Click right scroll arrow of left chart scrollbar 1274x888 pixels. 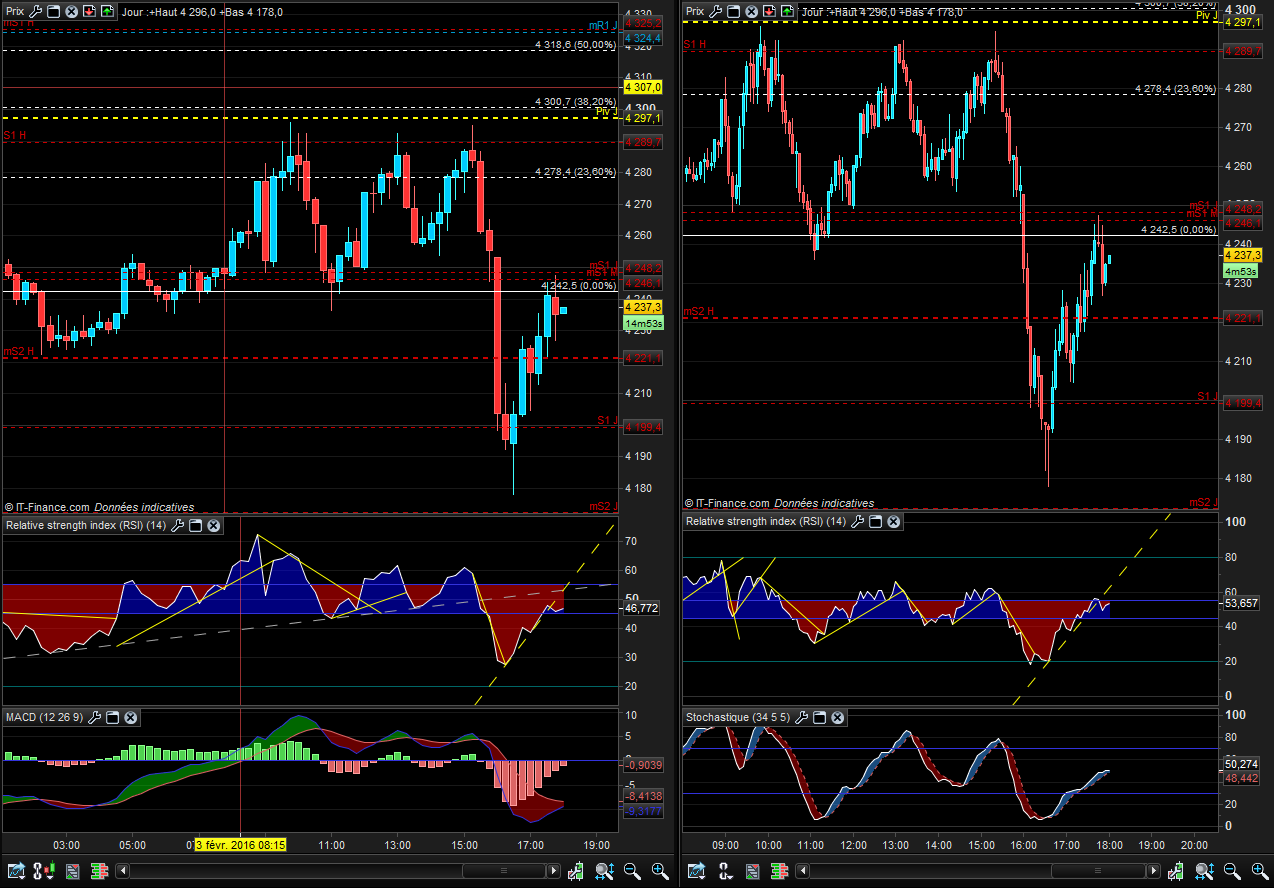(x=554, y=871)
